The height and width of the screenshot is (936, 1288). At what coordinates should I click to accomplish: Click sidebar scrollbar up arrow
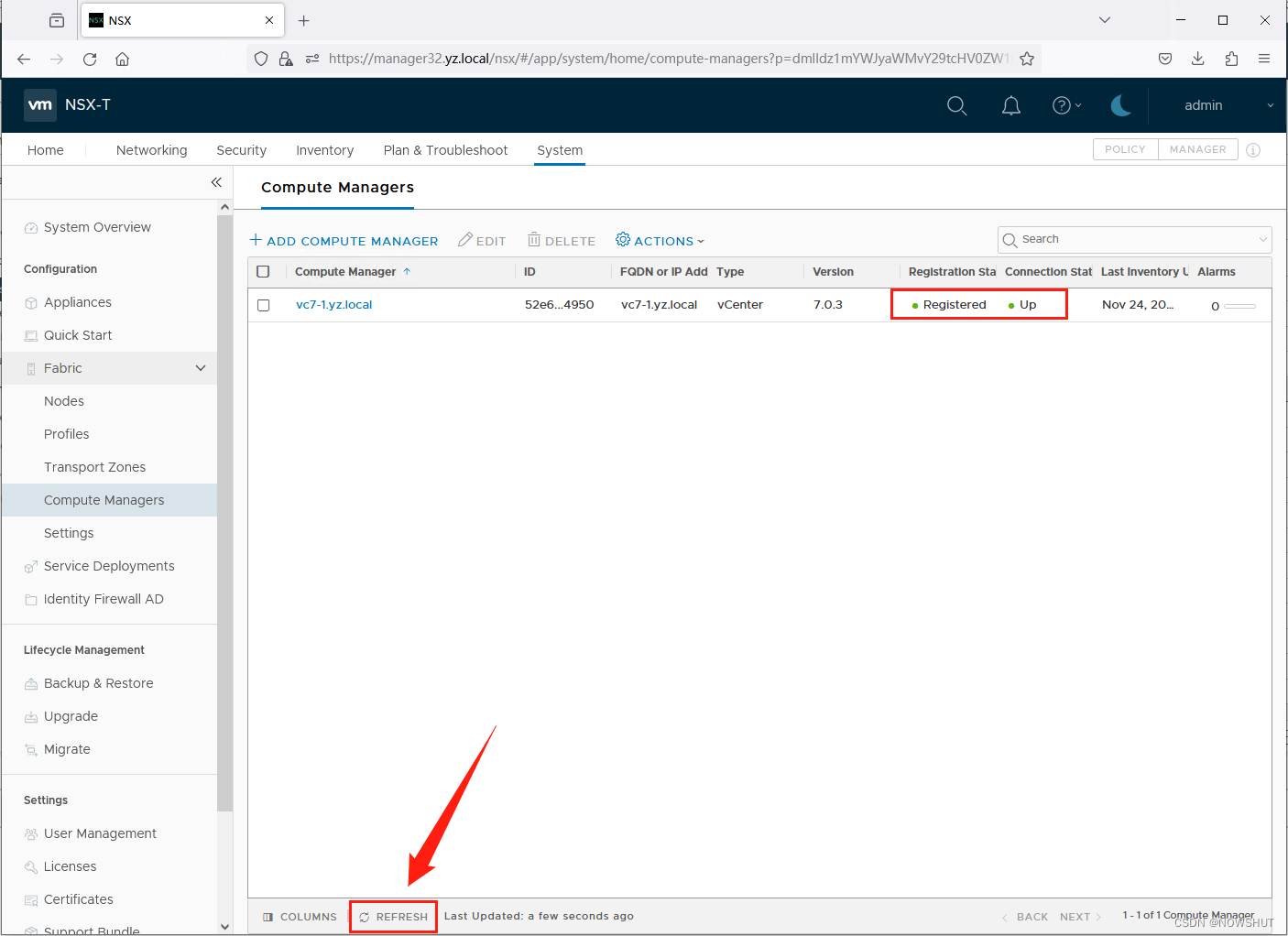(x=225, y=207)
